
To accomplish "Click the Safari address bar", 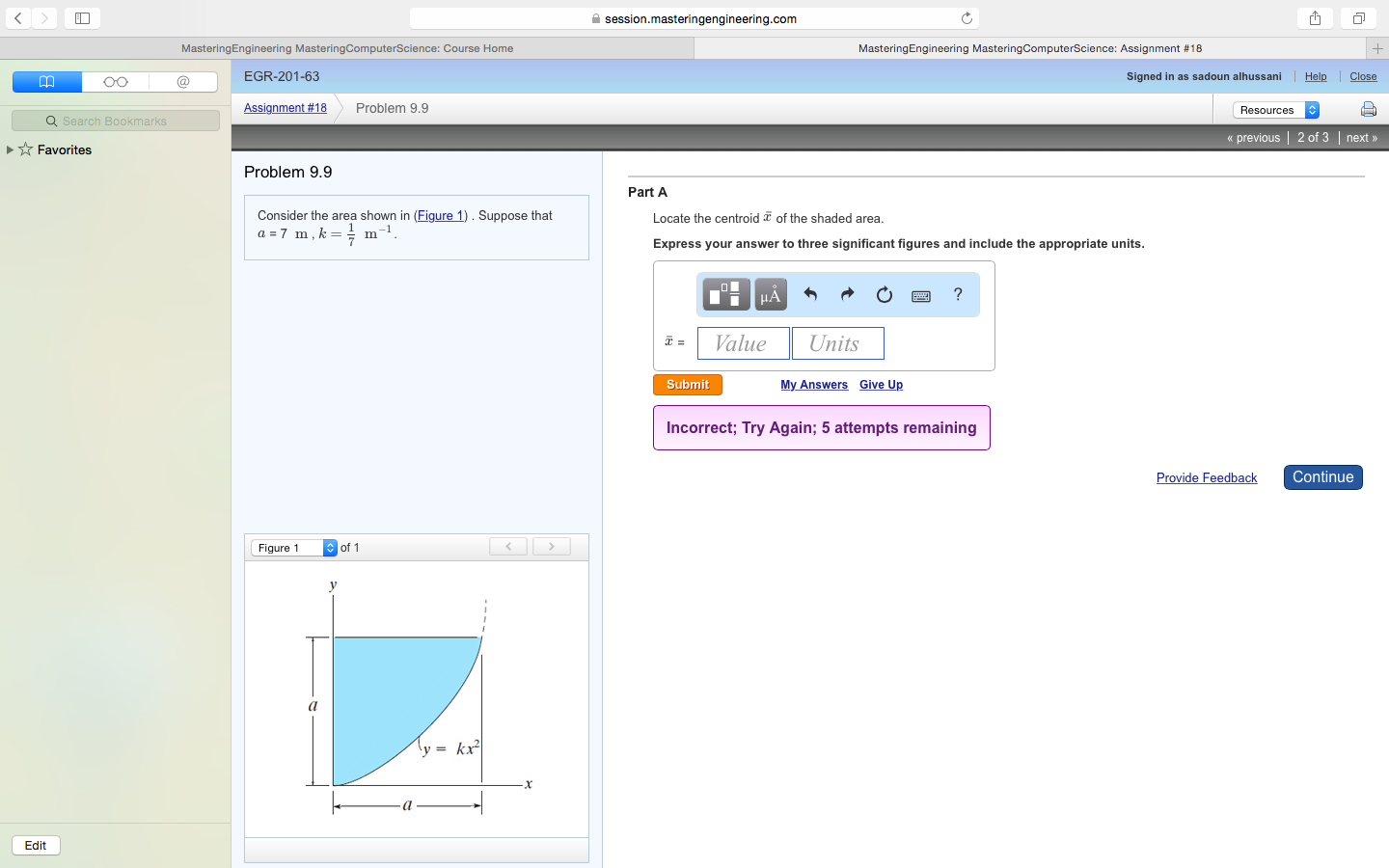I will [694, 18].
